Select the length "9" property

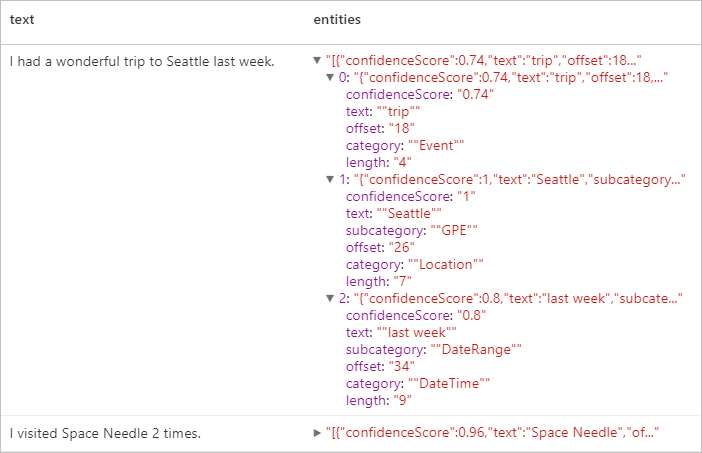tap(377, 400)
